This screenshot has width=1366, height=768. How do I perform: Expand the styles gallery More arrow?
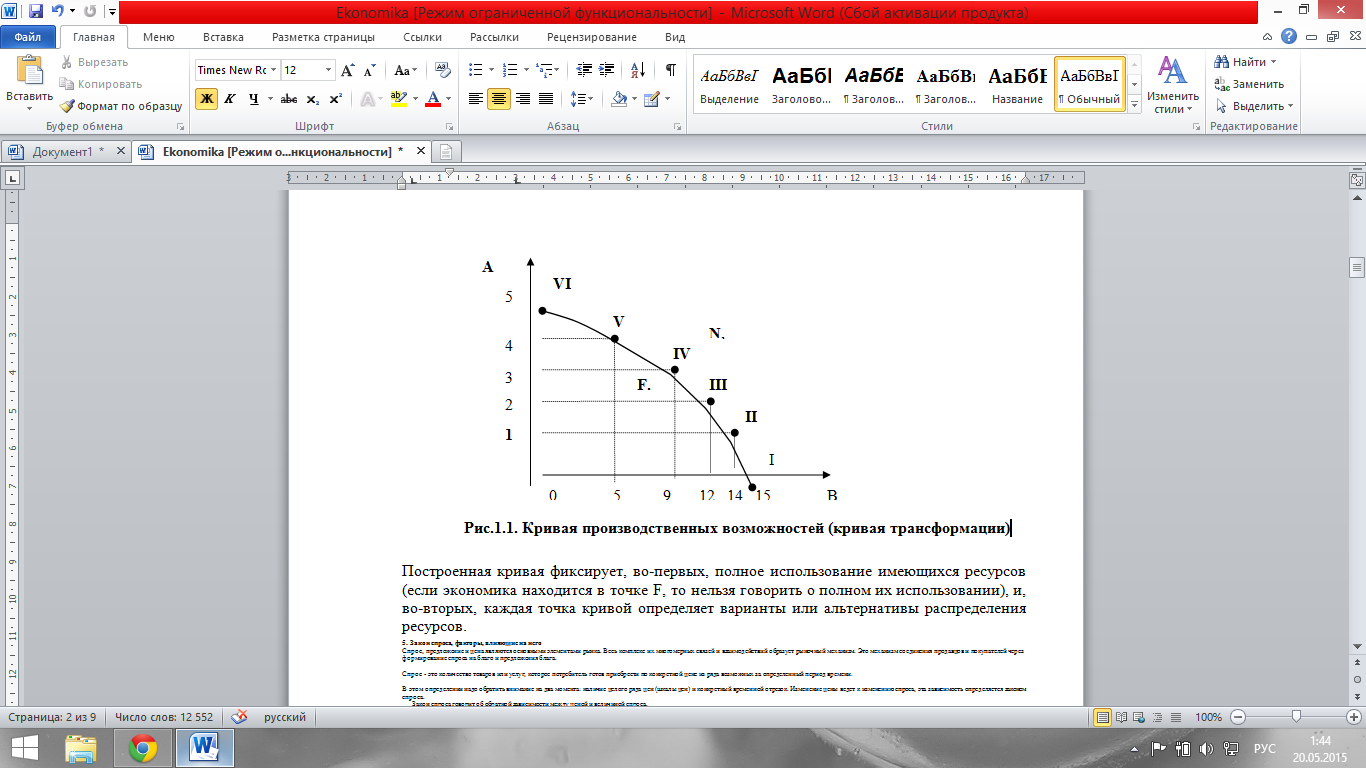pos(1134,105)
